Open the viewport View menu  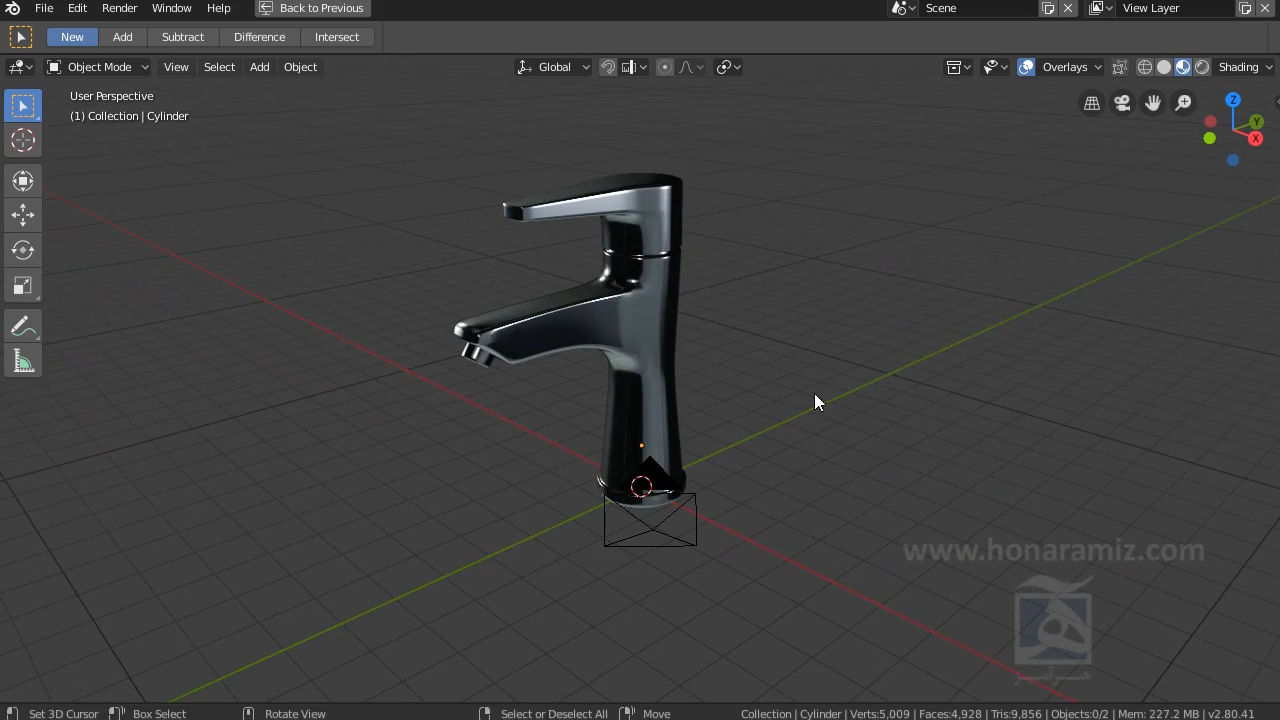coord(176,67)
